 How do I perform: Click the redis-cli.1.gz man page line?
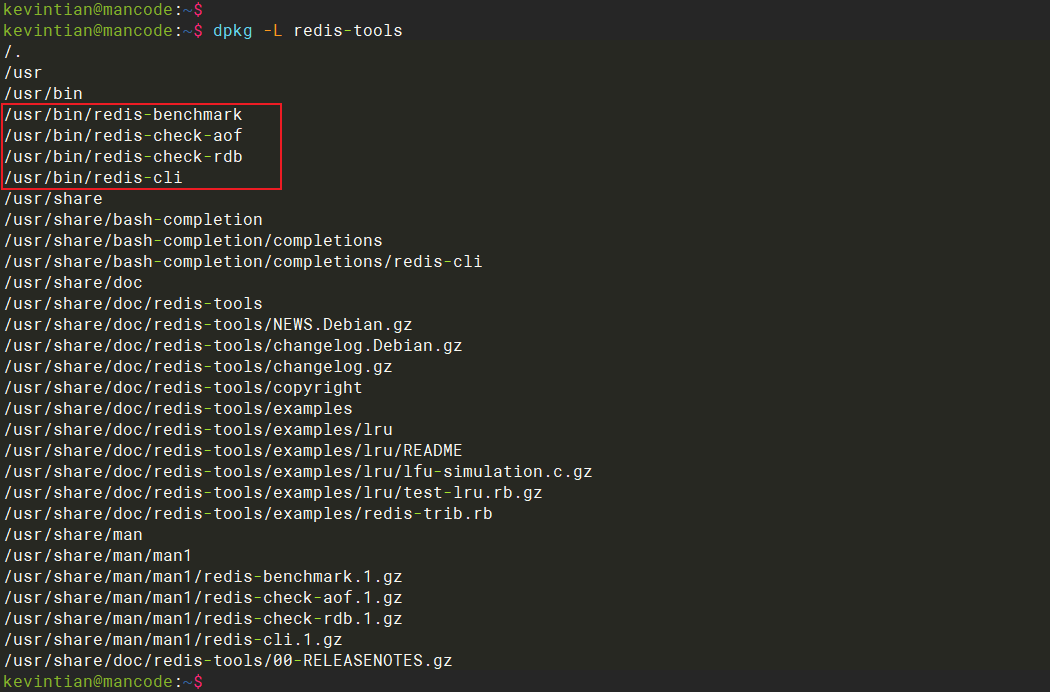[x=173, y=640]
